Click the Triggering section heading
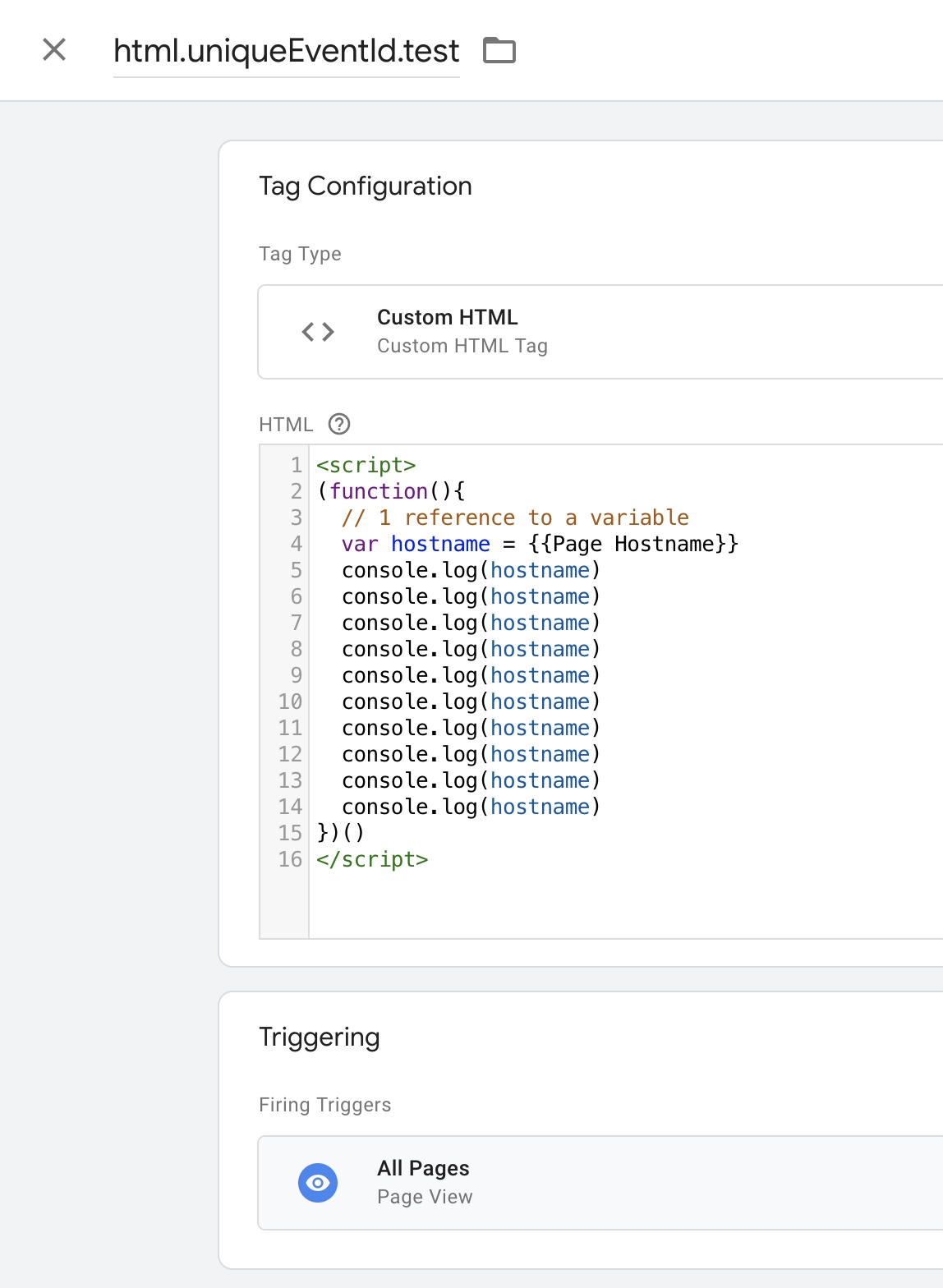This screenshot has height=1288, width=943. 319,1037
